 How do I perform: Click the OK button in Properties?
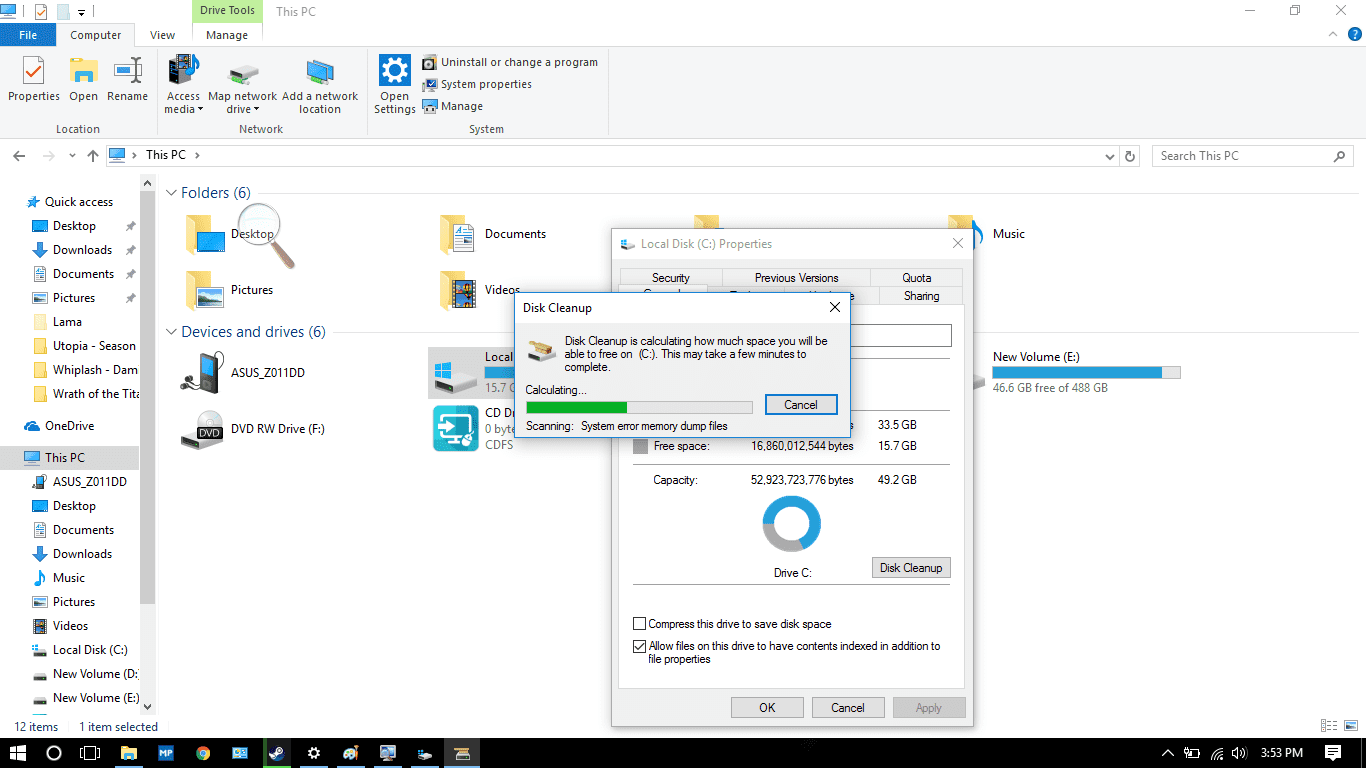767,708
